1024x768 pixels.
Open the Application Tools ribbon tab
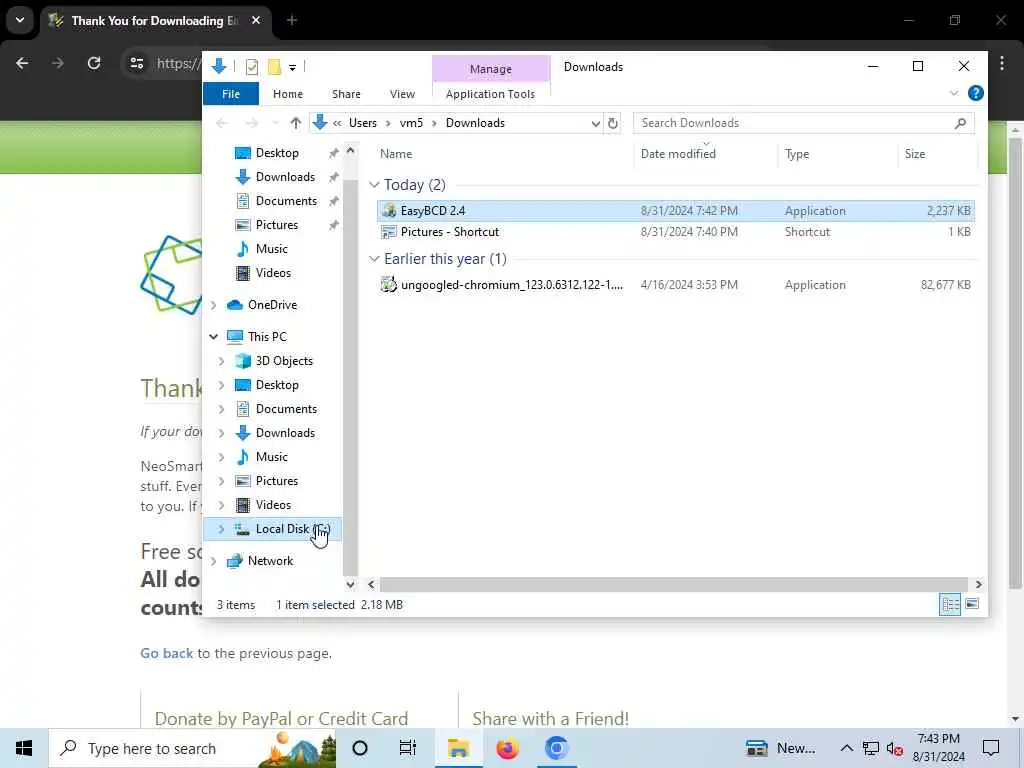[x=490, y=94]
